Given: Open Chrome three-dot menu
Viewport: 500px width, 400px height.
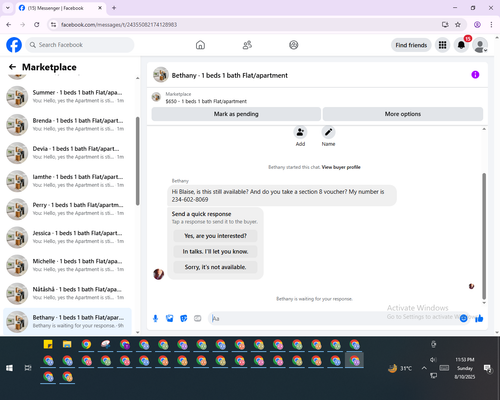Looking at the screenshot, I should tap(491, 25).
